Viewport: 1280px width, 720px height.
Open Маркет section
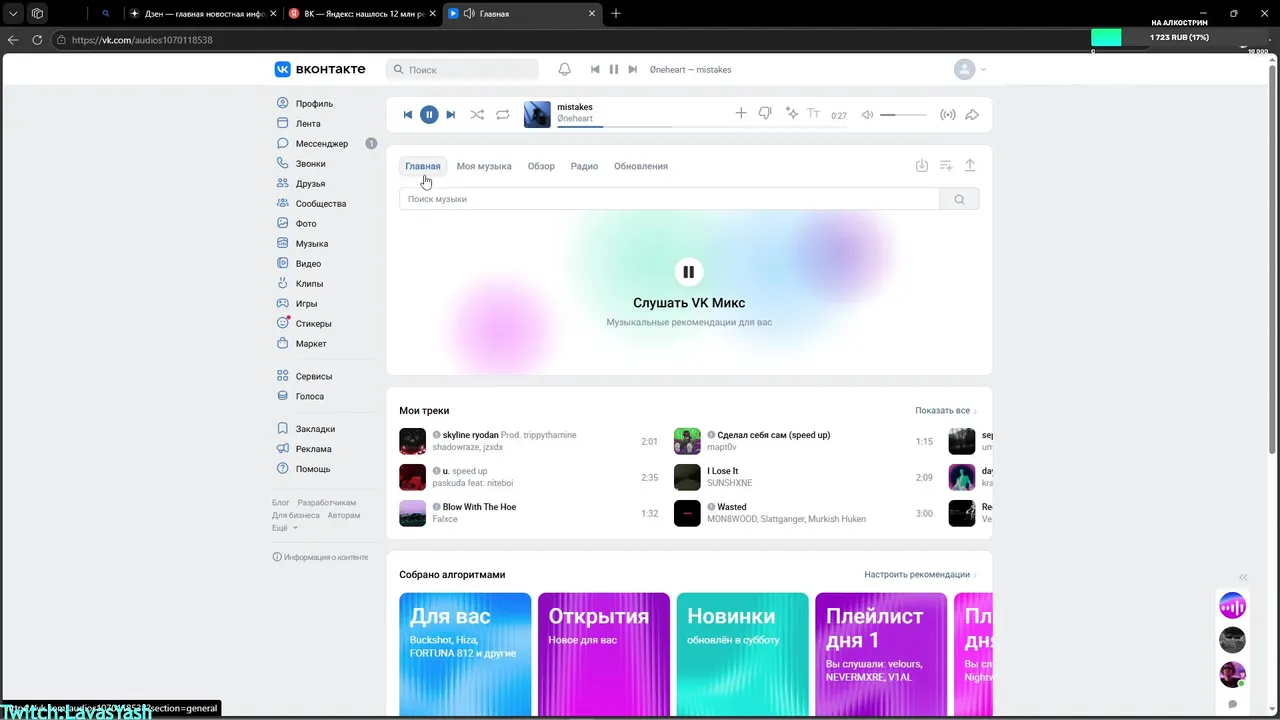point(311,344)
